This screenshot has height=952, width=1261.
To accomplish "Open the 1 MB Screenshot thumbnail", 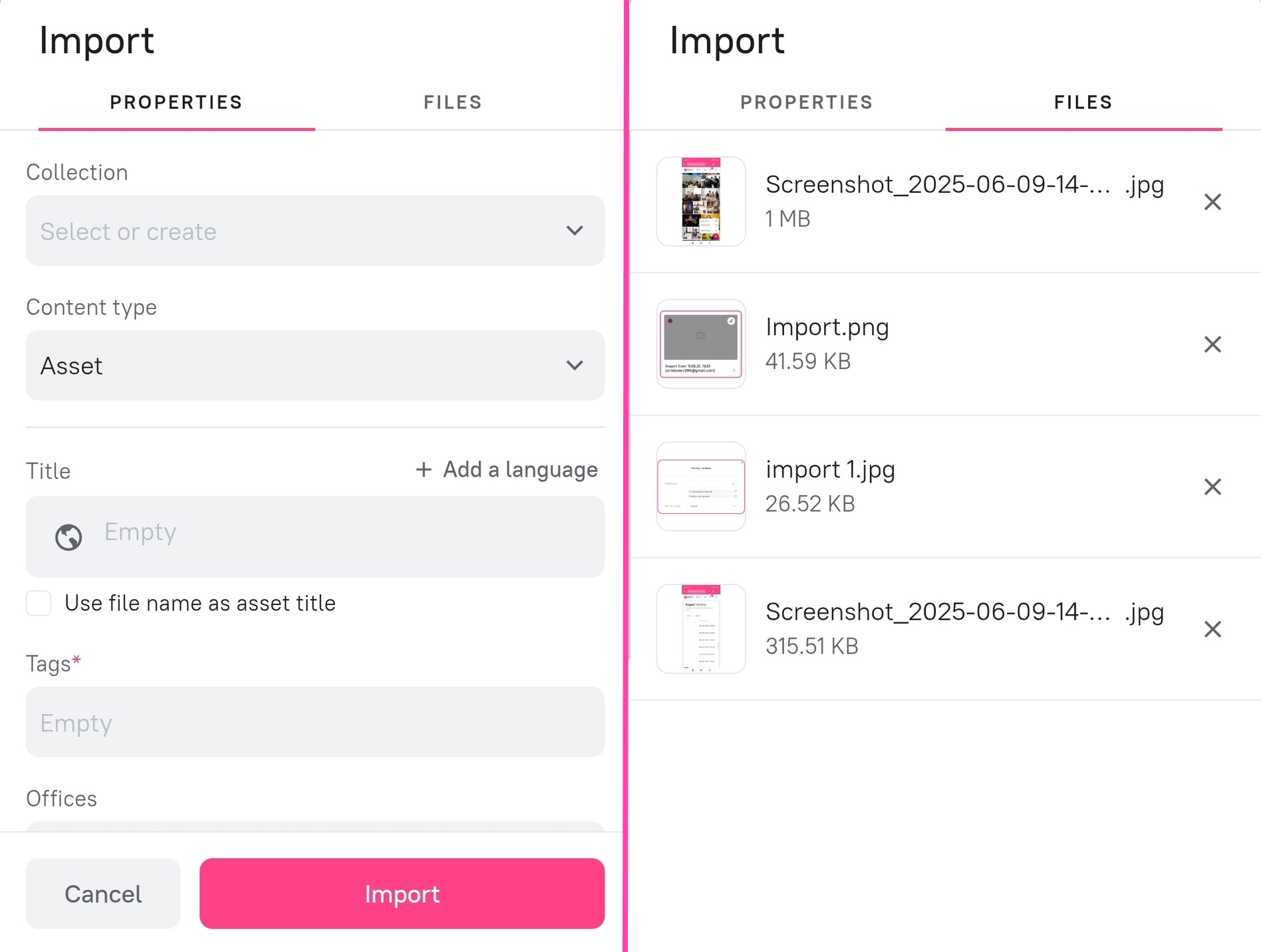I will click(x=701, y=202).
